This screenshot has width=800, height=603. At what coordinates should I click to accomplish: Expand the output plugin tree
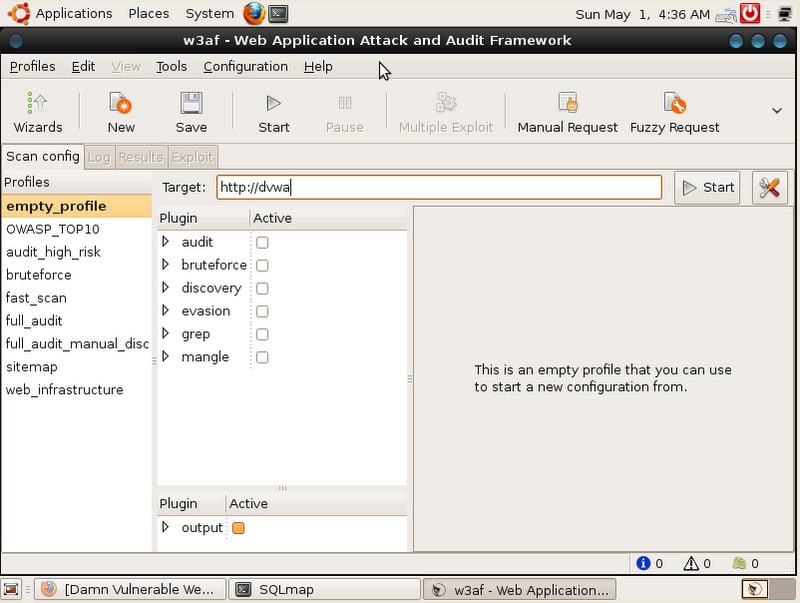(166, 527)
